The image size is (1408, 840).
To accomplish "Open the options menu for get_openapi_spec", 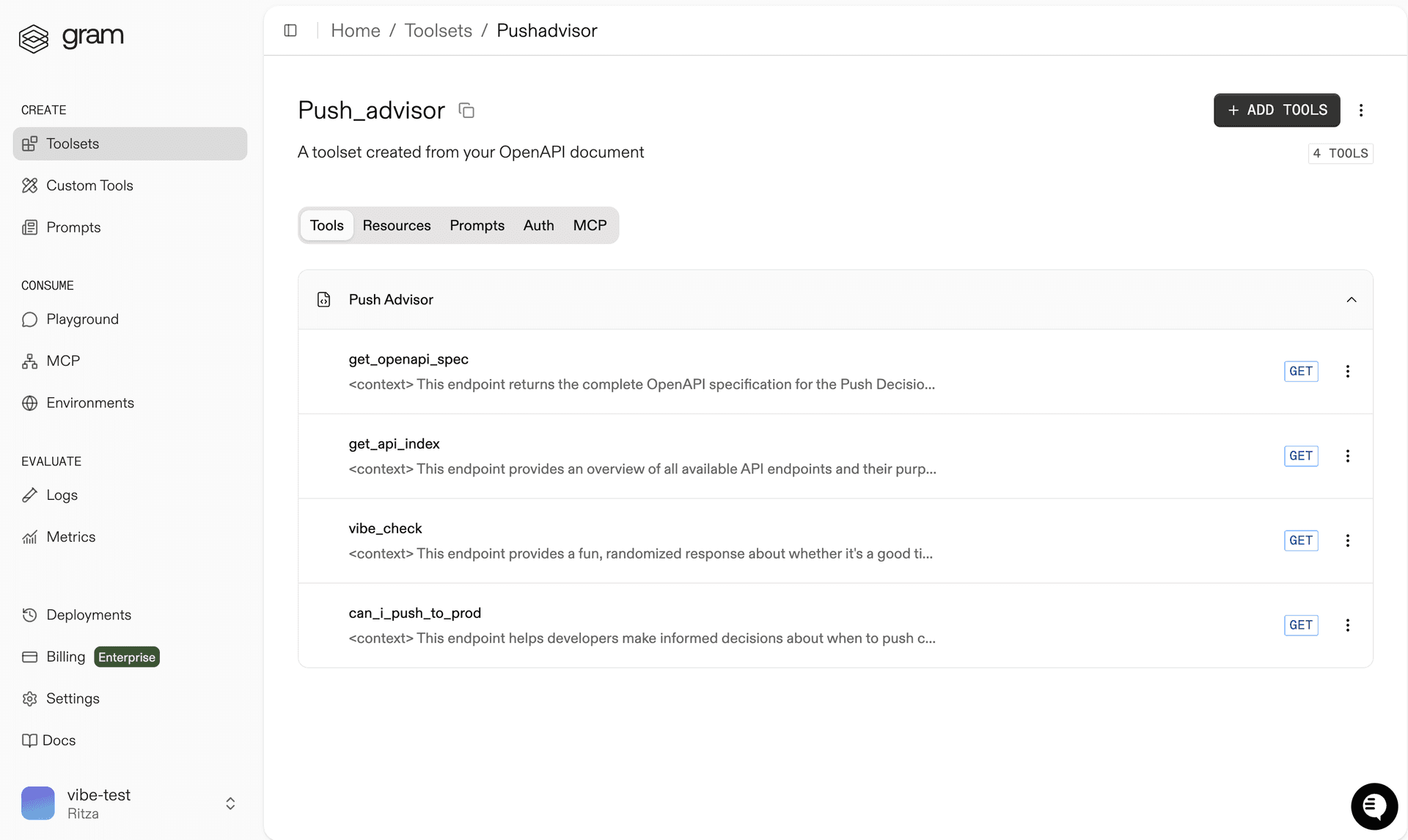I will [x=1348, y=372].
